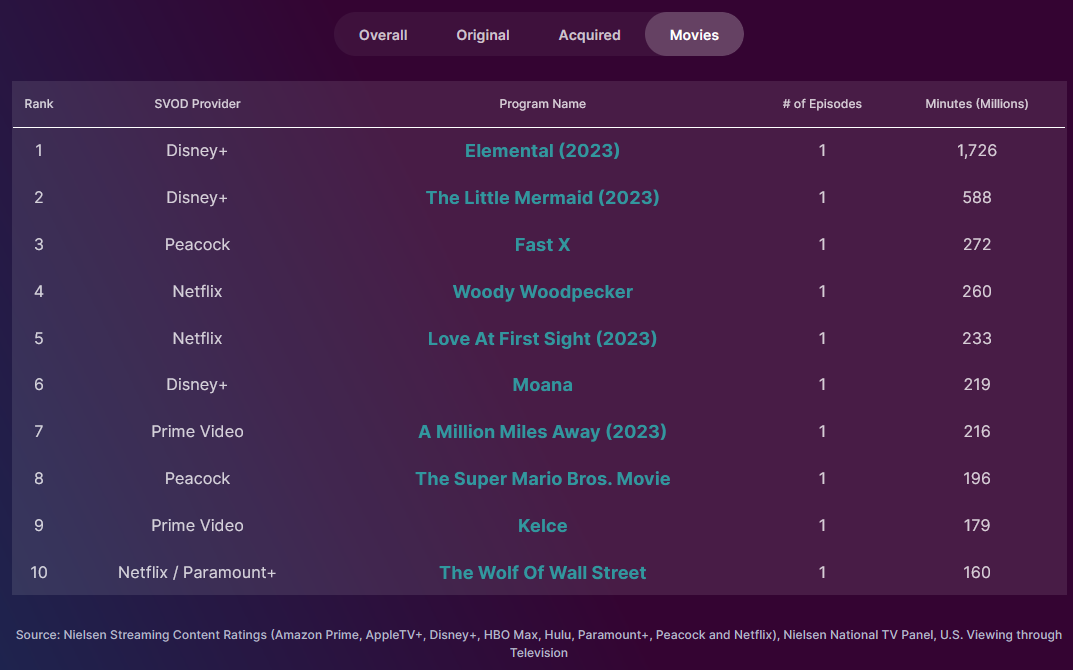Open the Elemental (2023) program link
1073x670 pixels.
point(542,151)
